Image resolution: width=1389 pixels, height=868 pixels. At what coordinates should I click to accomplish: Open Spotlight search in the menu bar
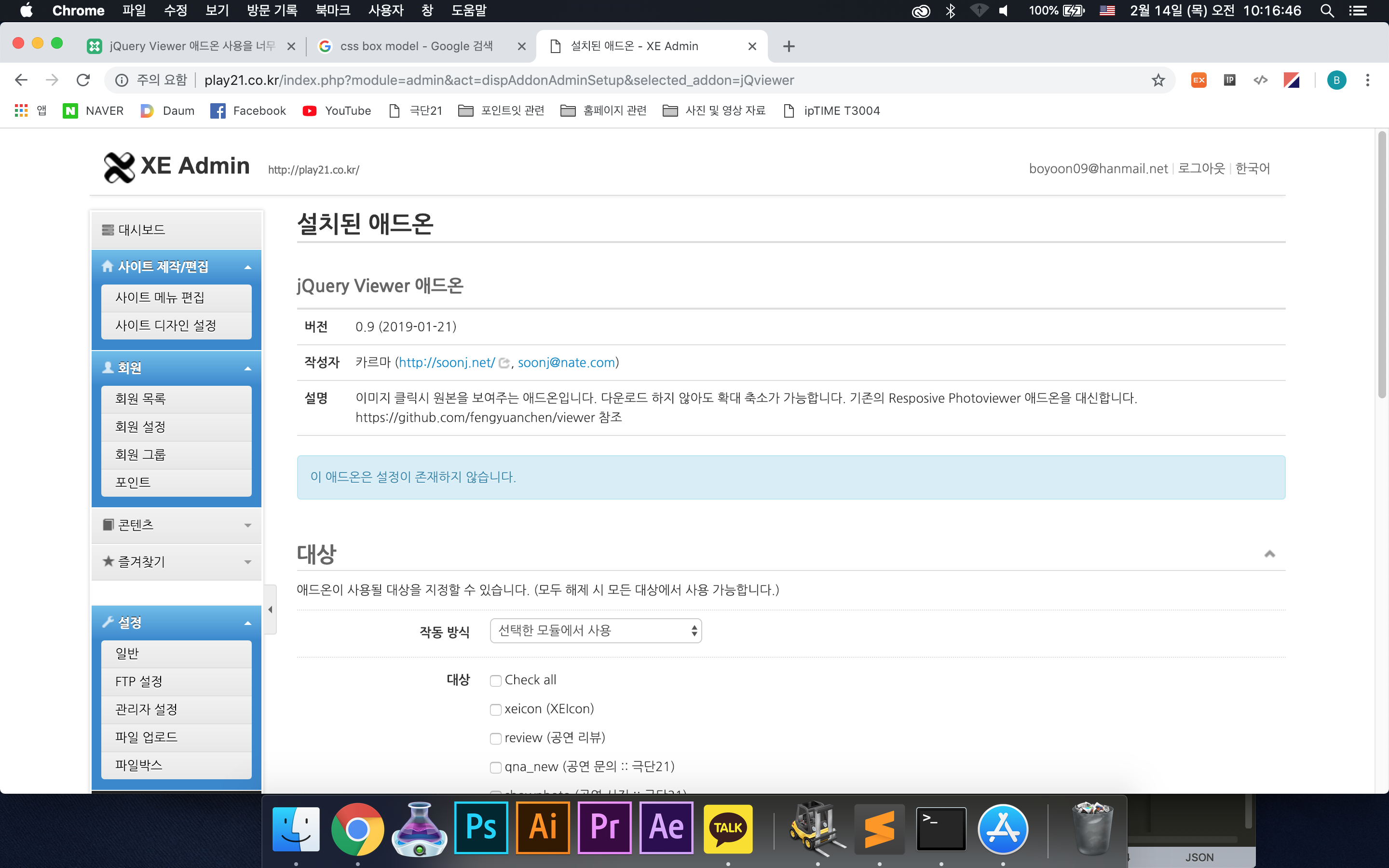pos(1326,10)
